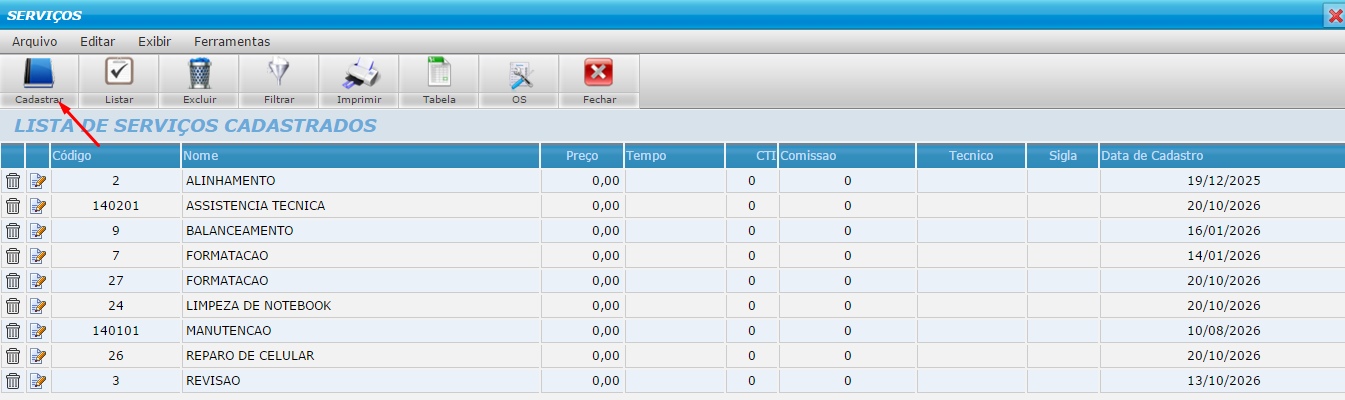Screen dimensions: 1345x400
Task: Click the Cadastrar blue book icon
Action: [x=39, y=73]
